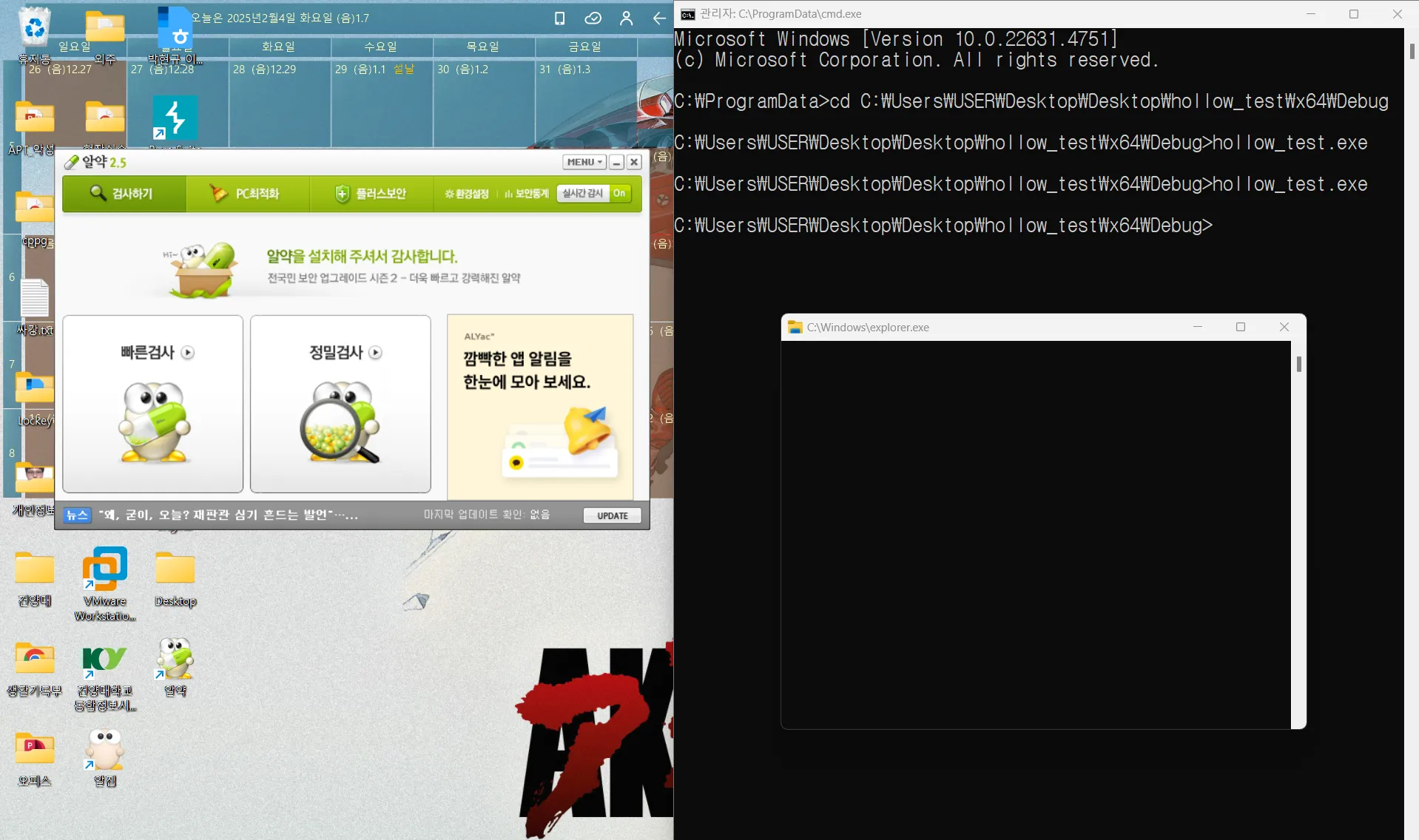Viewport: 1419px width, 840px height.
Task: Expand the MENU dropdown in 알약
Action: tap(584, 162)
